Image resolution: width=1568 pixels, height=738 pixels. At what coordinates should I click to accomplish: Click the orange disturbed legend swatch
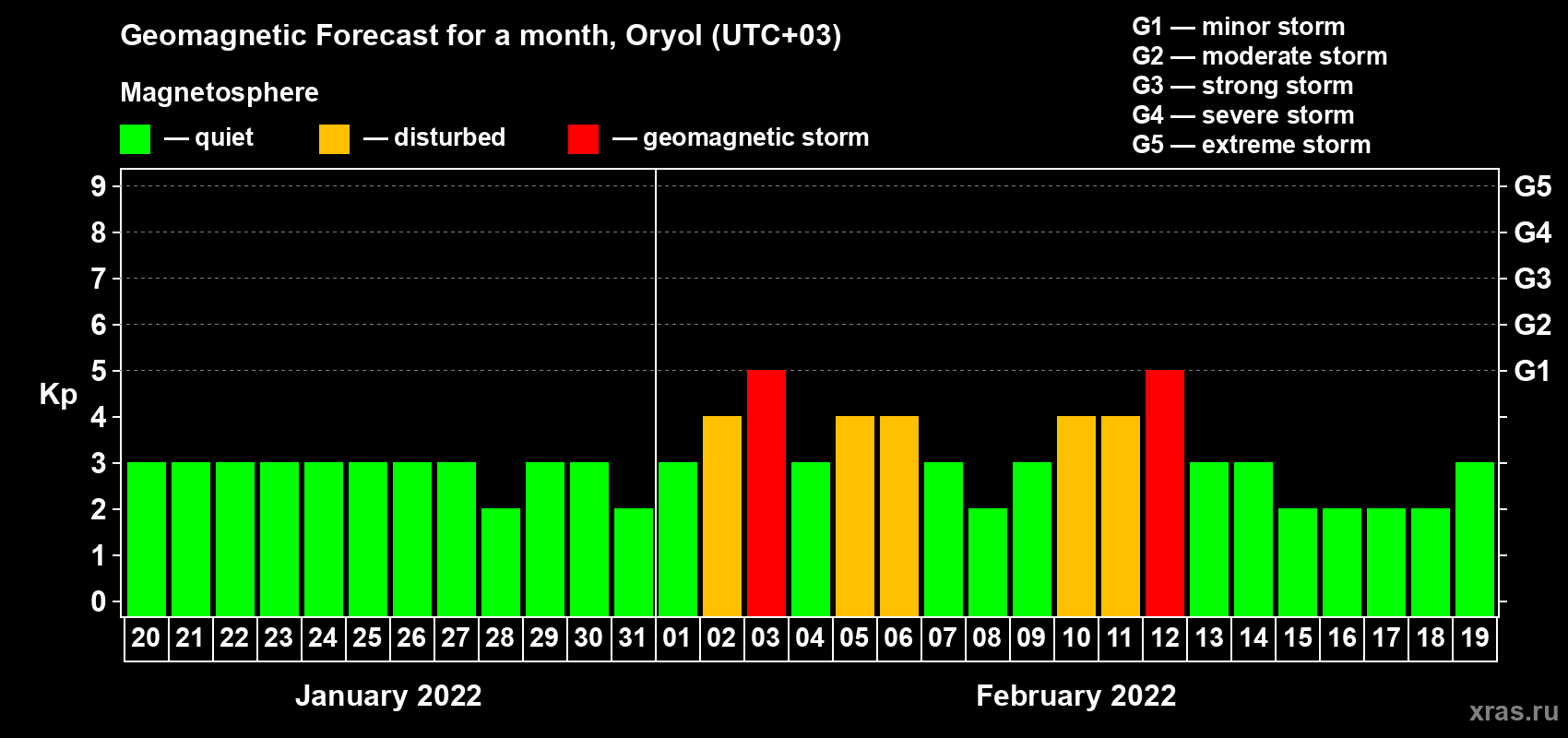tap(334, 139)
